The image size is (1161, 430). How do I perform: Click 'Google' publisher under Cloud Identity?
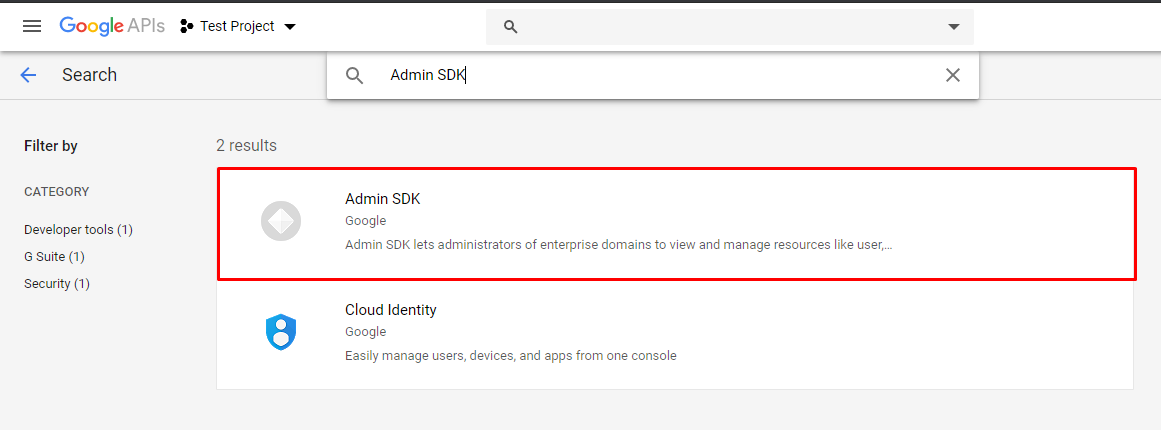pos(366,332)
